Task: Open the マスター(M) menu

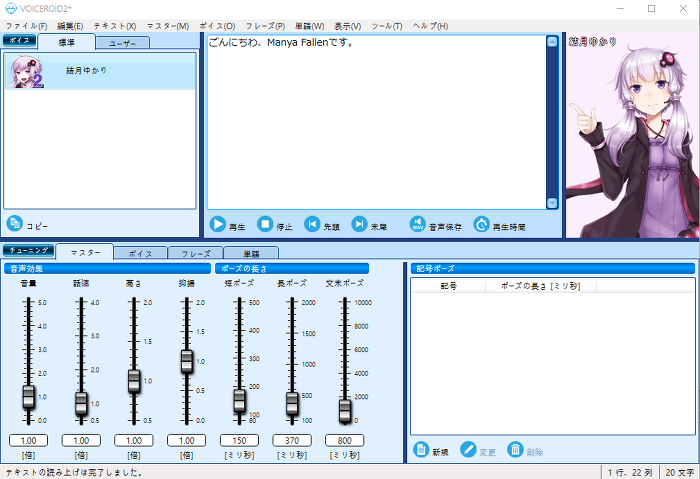Action: coord(168,26)
